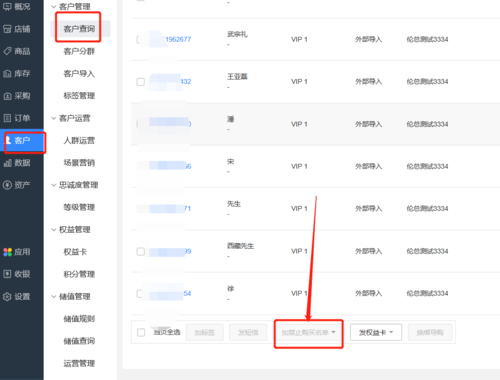Click VIP 1 in 西藏先生 row
This screenshot has width=500, height=380.
click(299, 251)
